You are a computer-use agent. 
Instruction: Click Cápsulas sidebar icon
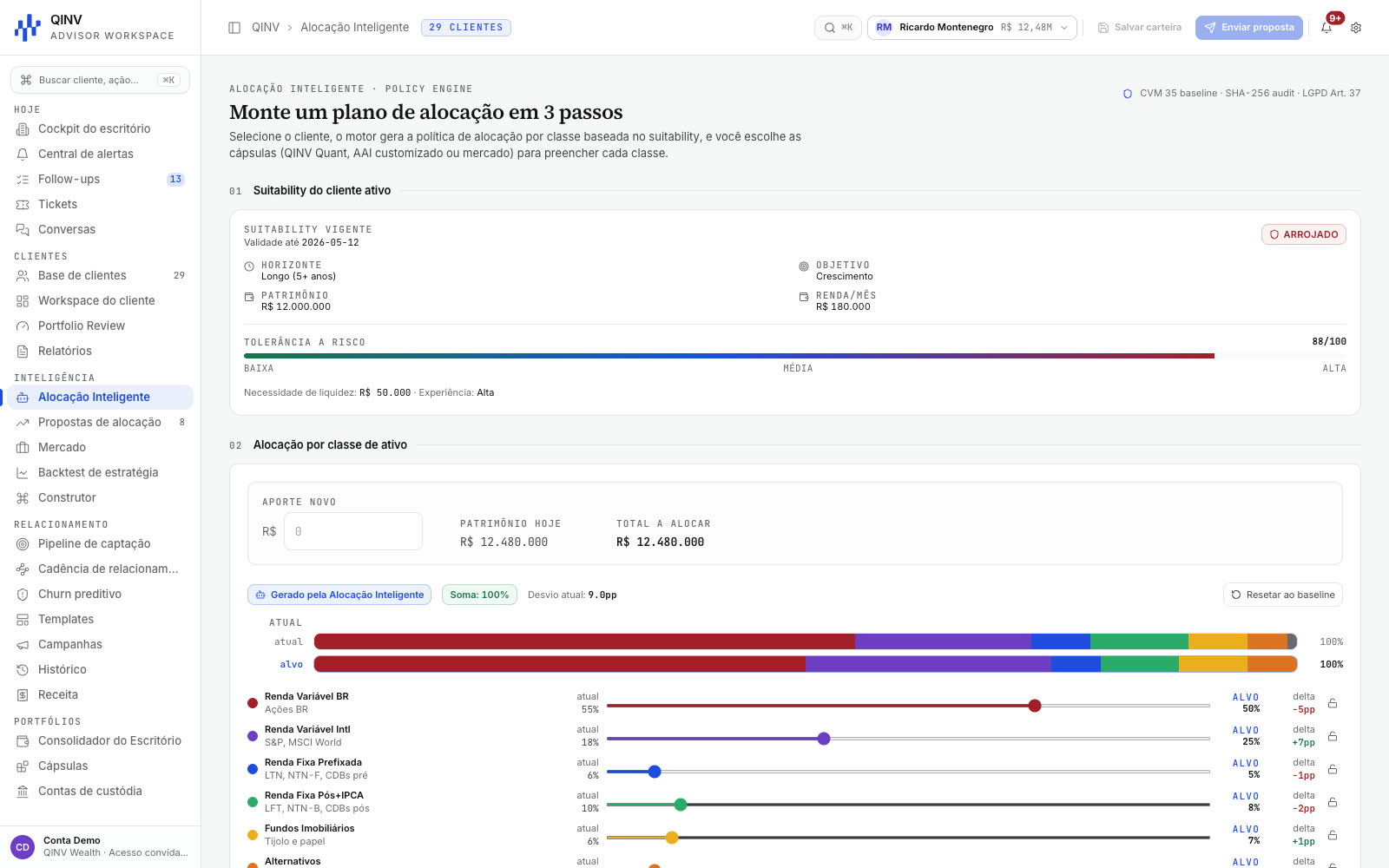[23, 766]
